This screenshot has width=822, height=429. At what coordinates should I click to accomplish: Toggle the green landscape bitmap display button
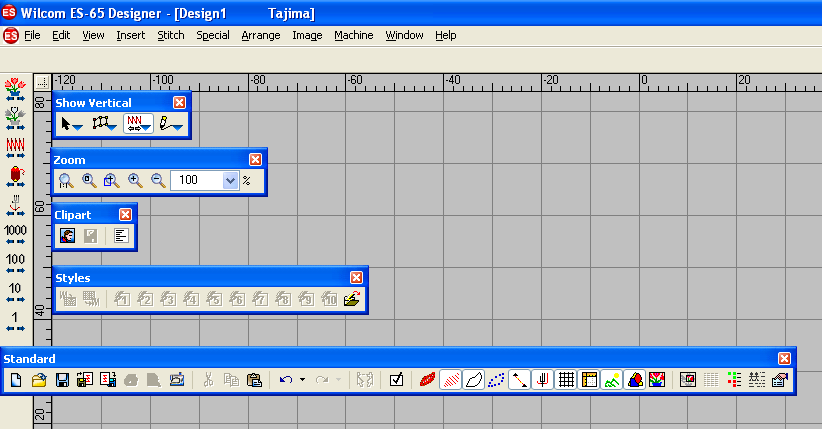coord(612,380)
